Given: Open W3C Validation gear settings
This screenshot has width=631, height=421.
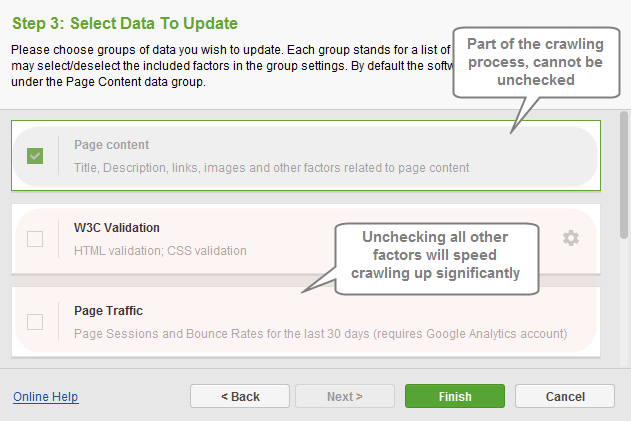Looking at the screenshot, I should point(571,238).
